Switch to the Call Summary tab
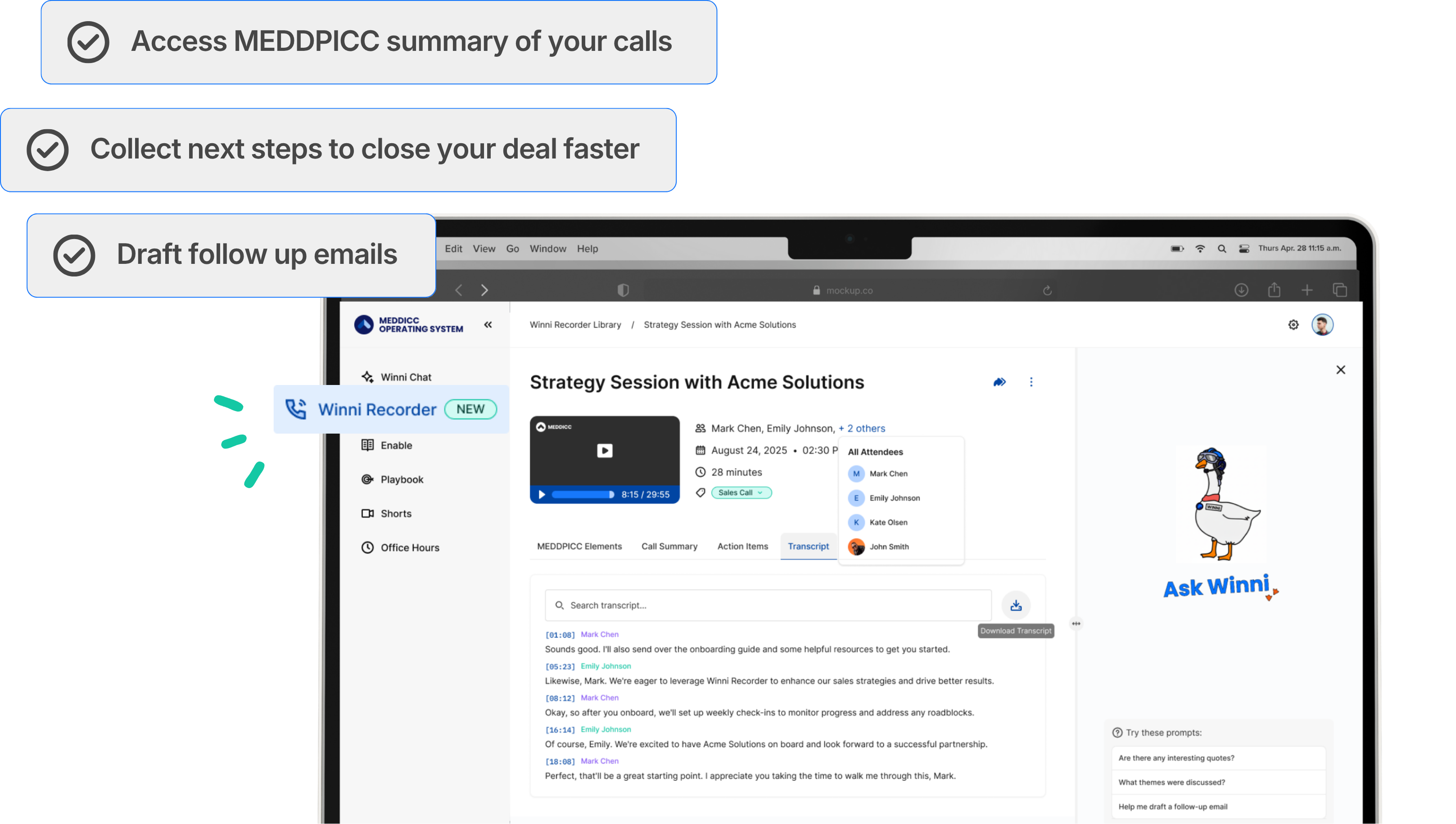This screenshot has width=1456, height=824. 669,546
